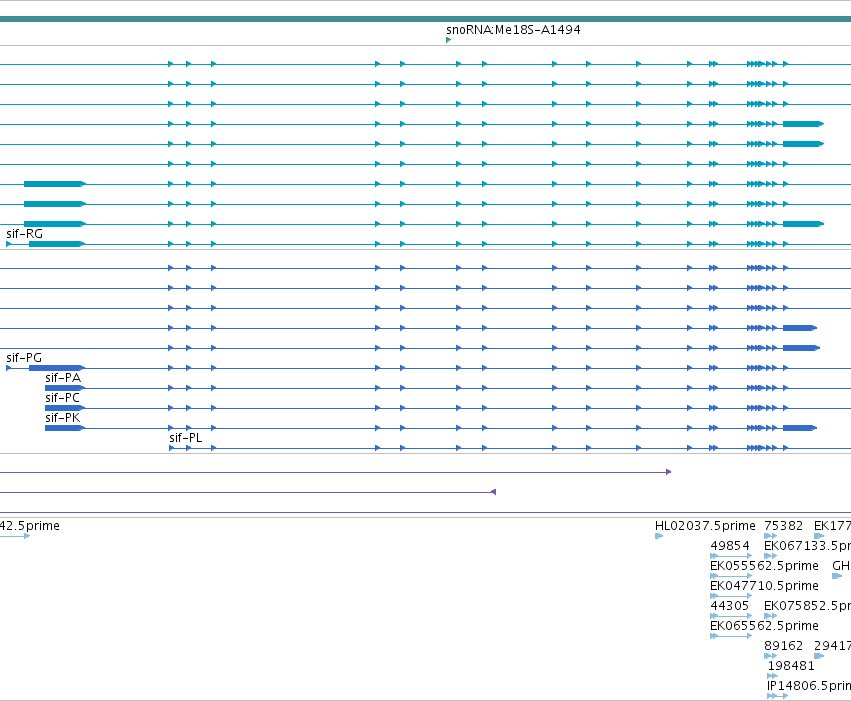Open the EK075852.5pr EST label
This screenshot has height=701, width=851.
click(807, 607)
